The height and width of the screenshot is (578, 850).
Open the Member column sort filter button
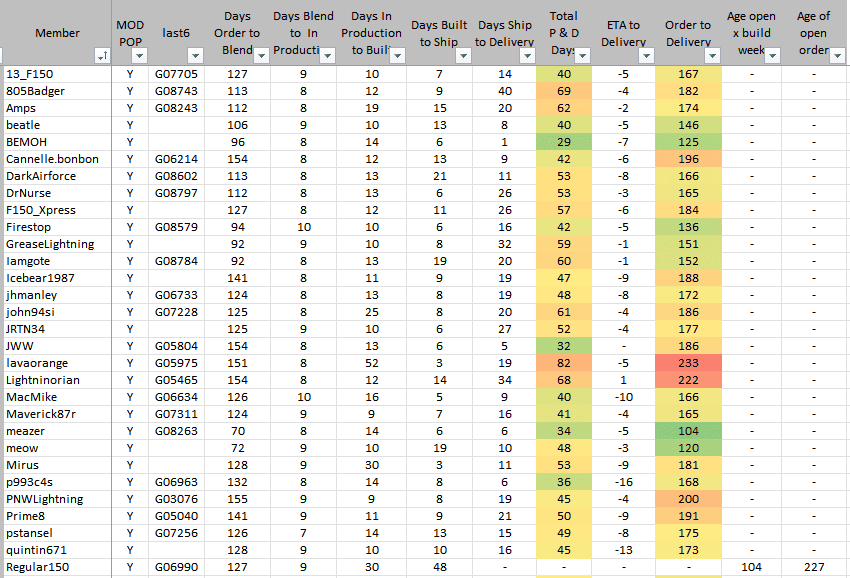click(x=102, y=56)
